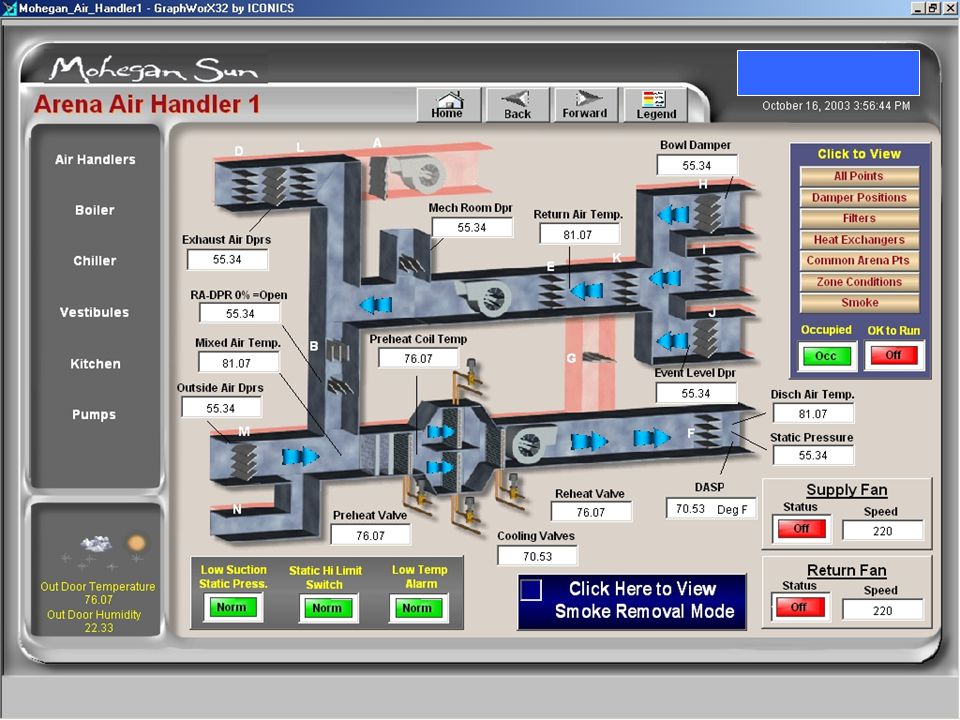Open the Vestibules section

pyautogui.click(x=95, y=312)
